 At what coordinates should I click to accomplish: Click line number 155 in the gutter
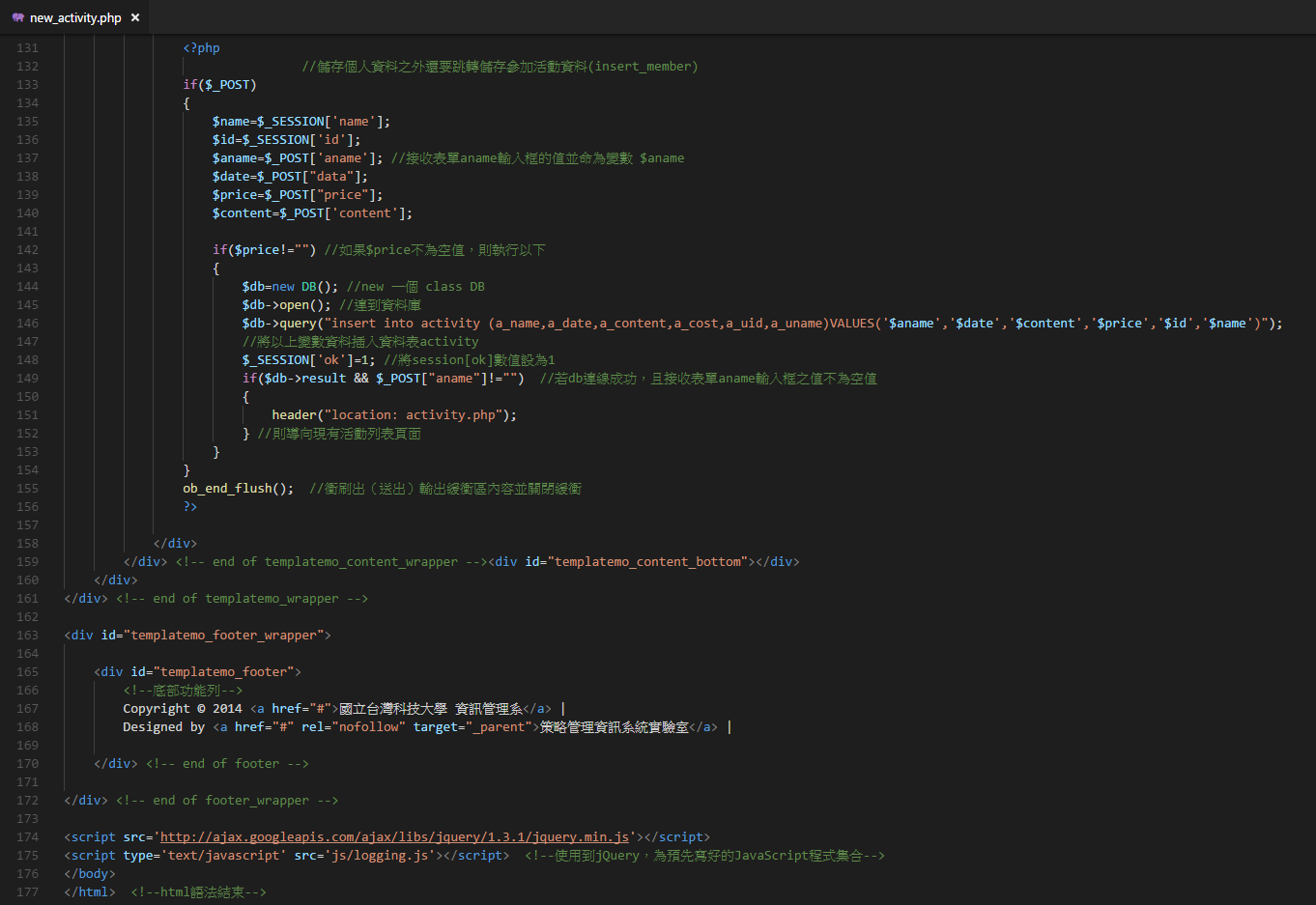coord(27,488)
